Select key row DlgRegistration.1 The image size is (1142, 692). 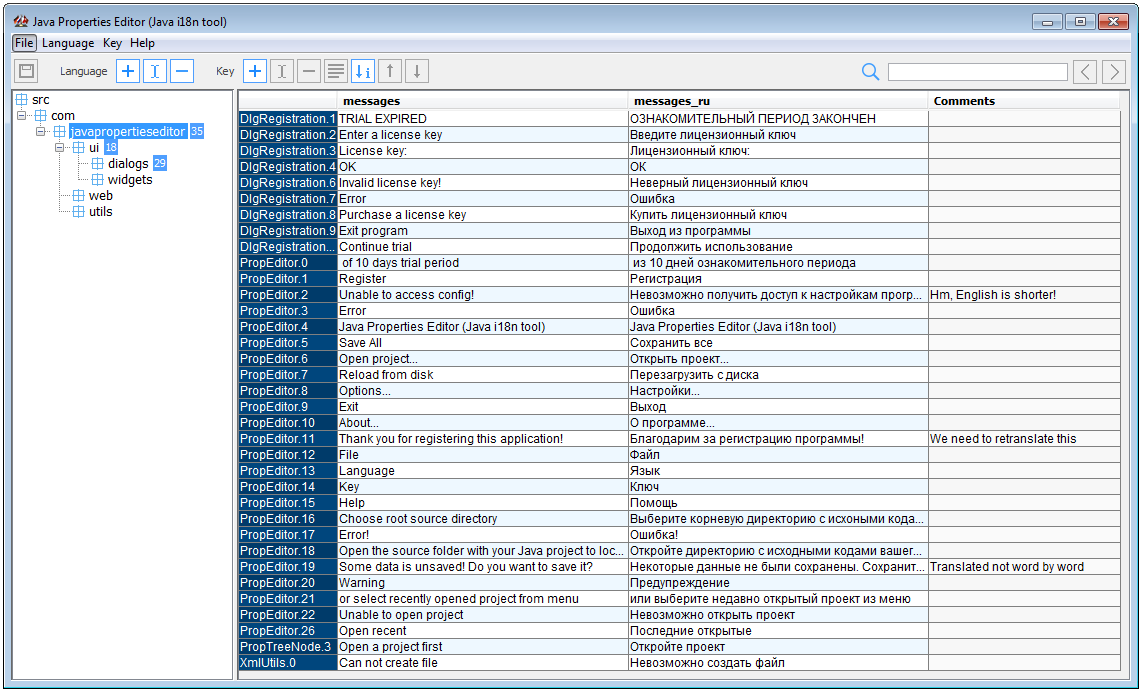[288, 119]
